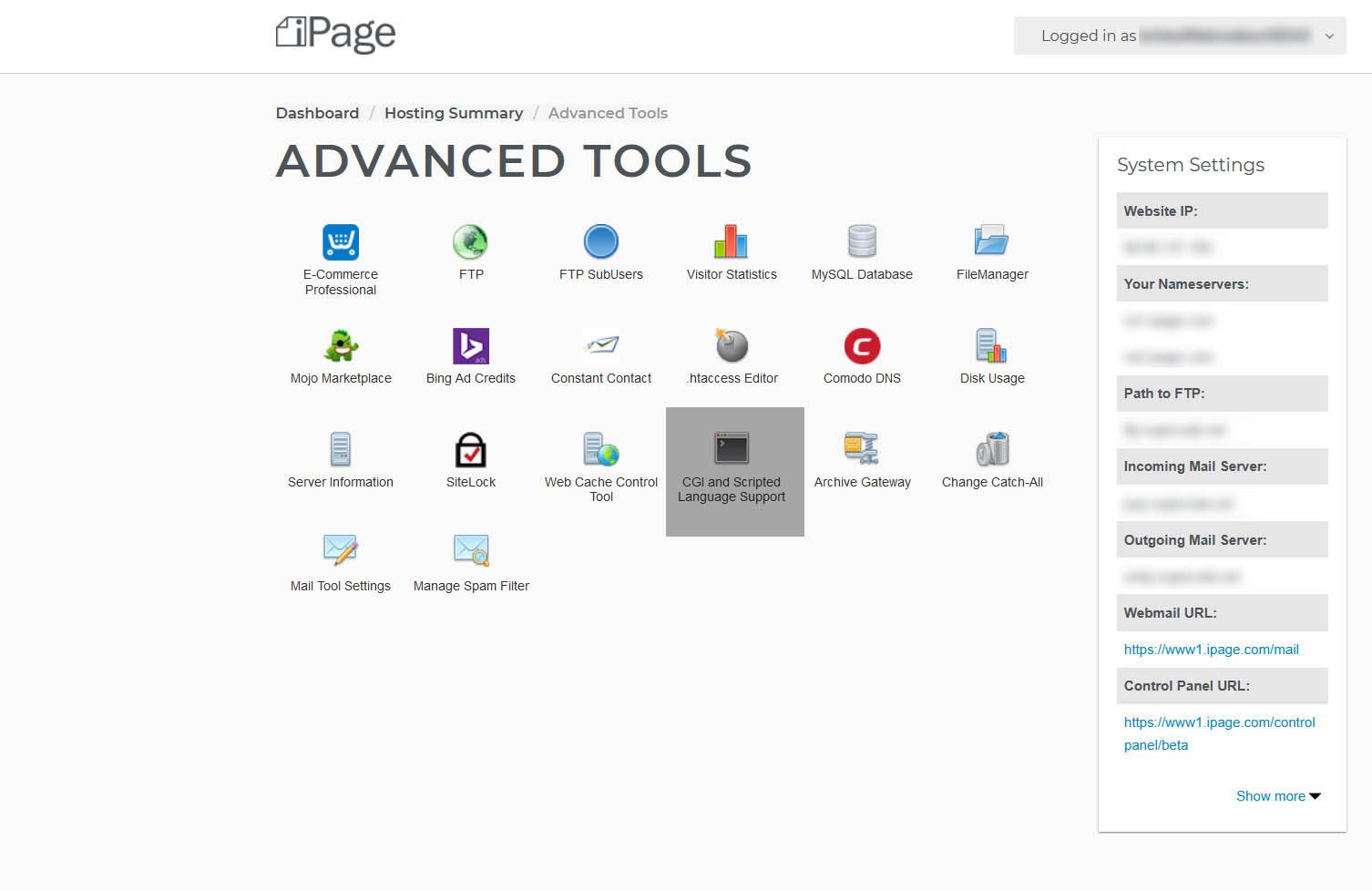This screenshot has height=891, width=1372.
Task: Expand Show more system settings
Action: click(1278, 796)
